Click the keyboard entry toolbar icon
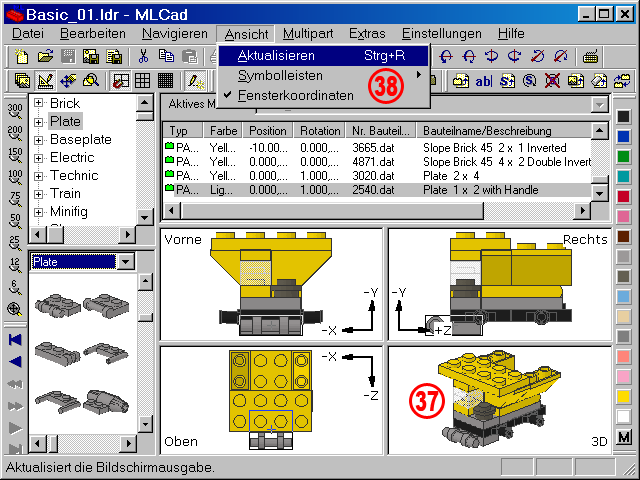 [x=590, y=57]
